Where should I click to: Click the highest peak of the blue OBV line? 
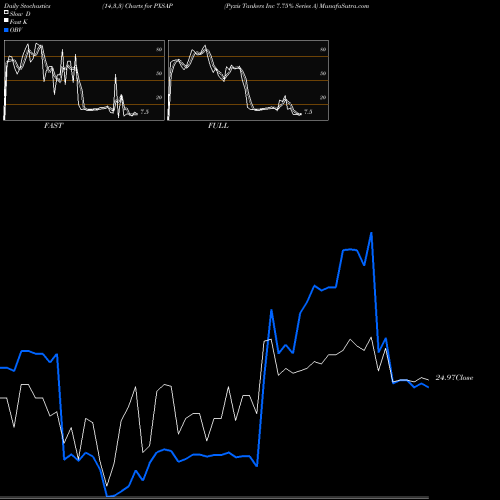[x=371, y=233]
